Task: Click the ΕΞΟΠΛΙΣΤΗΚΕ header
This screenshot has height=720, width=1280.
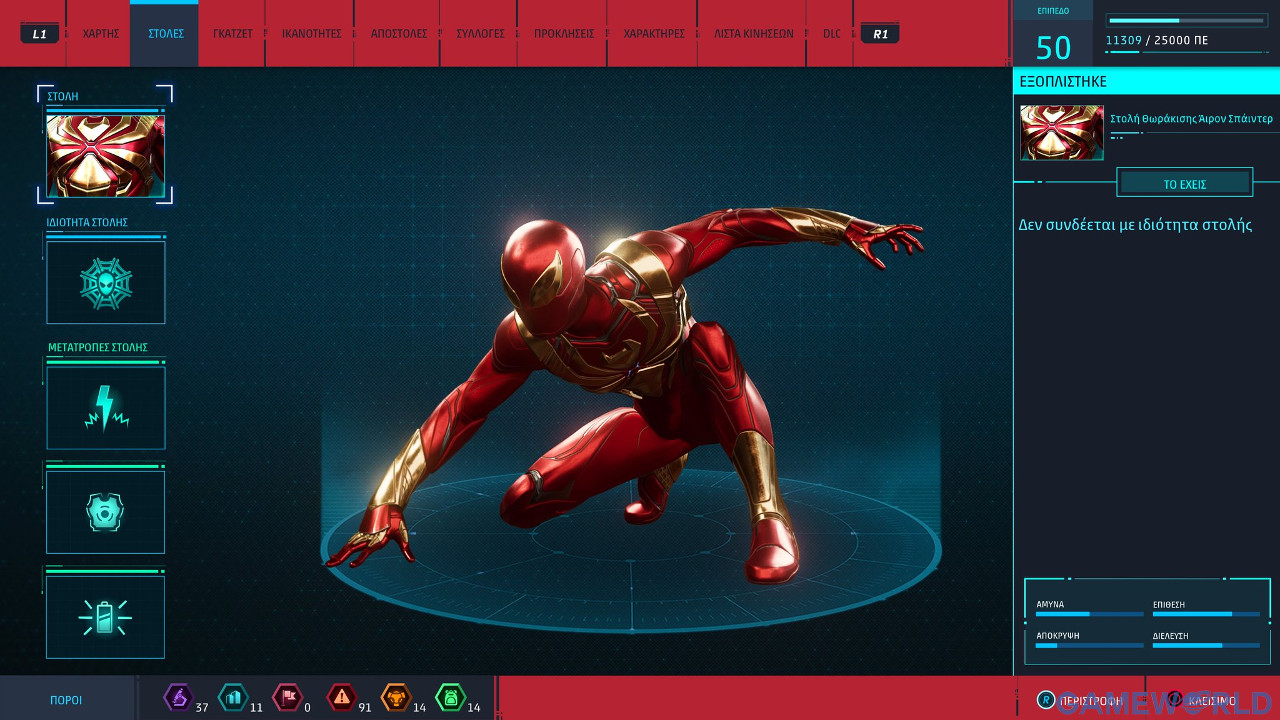Action: click(1063, 81)
